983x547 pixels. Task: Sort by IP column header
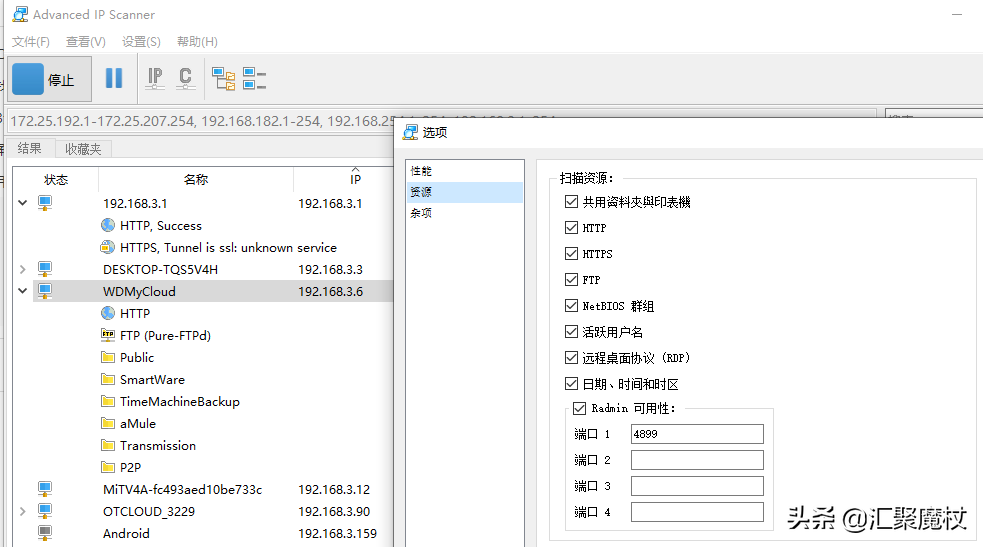[355, 180]
